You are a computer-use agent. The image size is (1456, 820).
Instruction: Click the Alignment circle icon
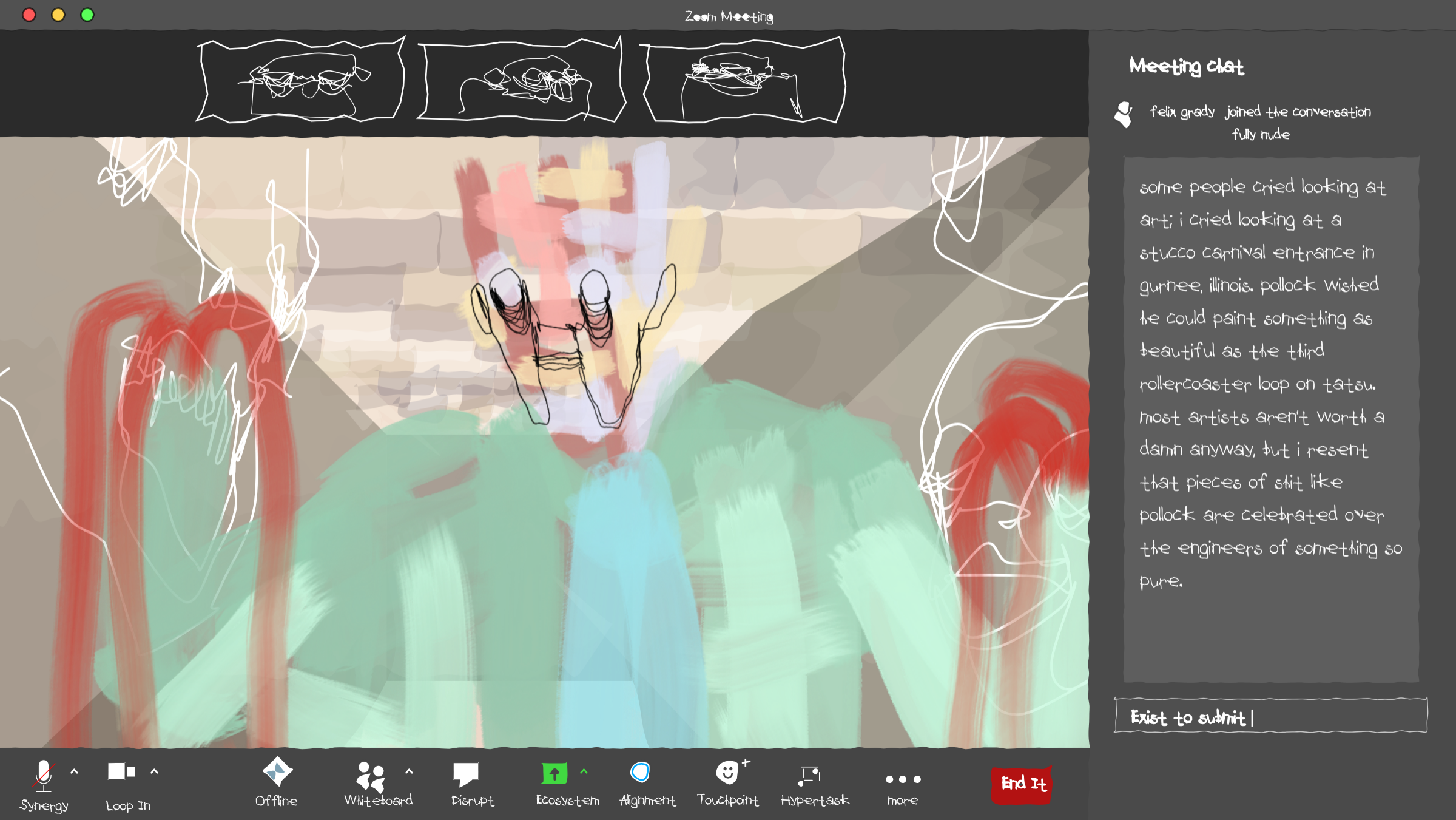pos(640,772)
